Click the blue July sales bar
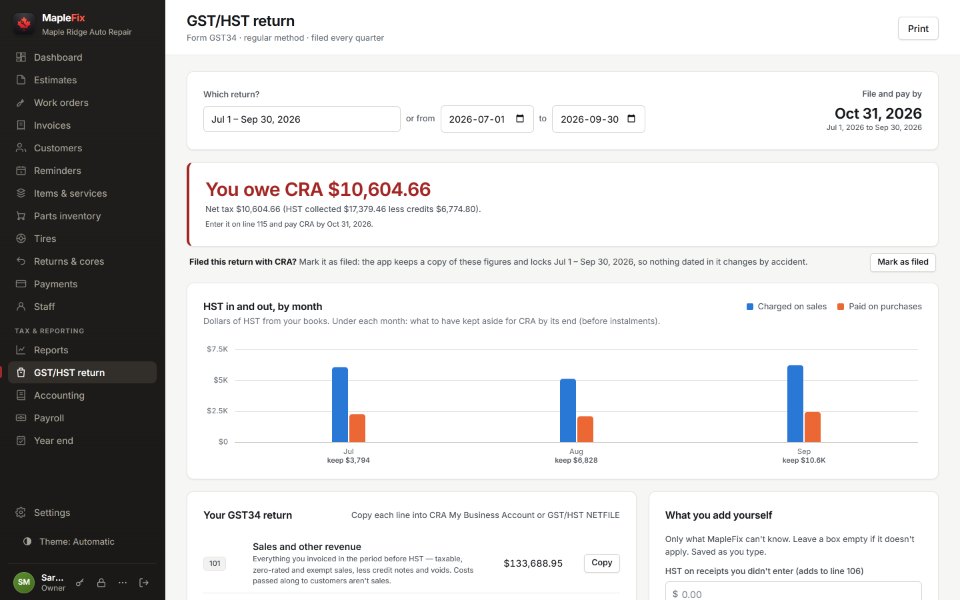960x600 pixels. pos(340,404)
